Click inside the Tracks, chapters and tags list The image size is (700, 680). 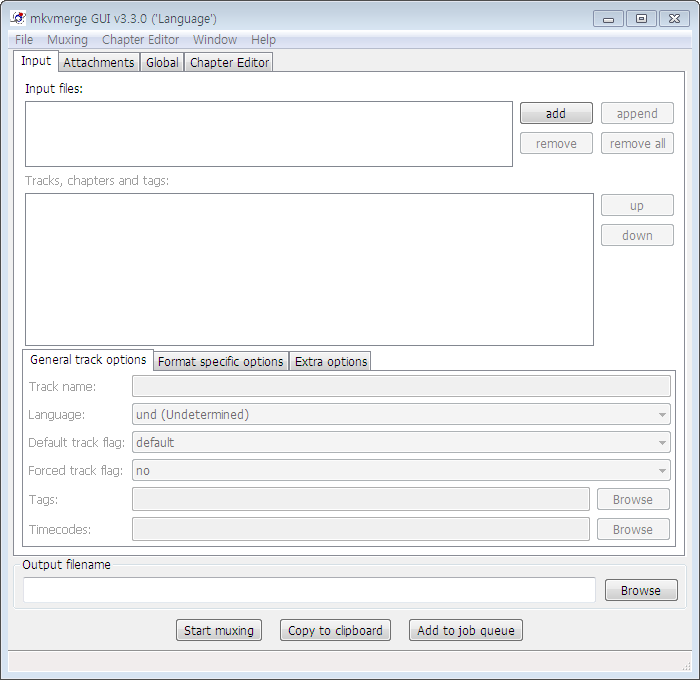[309, 269]
